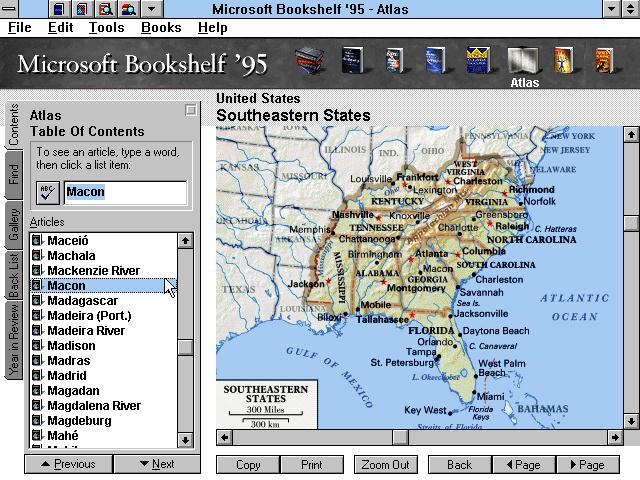
Task: Switch to the Find side tab
Action: point(13,175)
